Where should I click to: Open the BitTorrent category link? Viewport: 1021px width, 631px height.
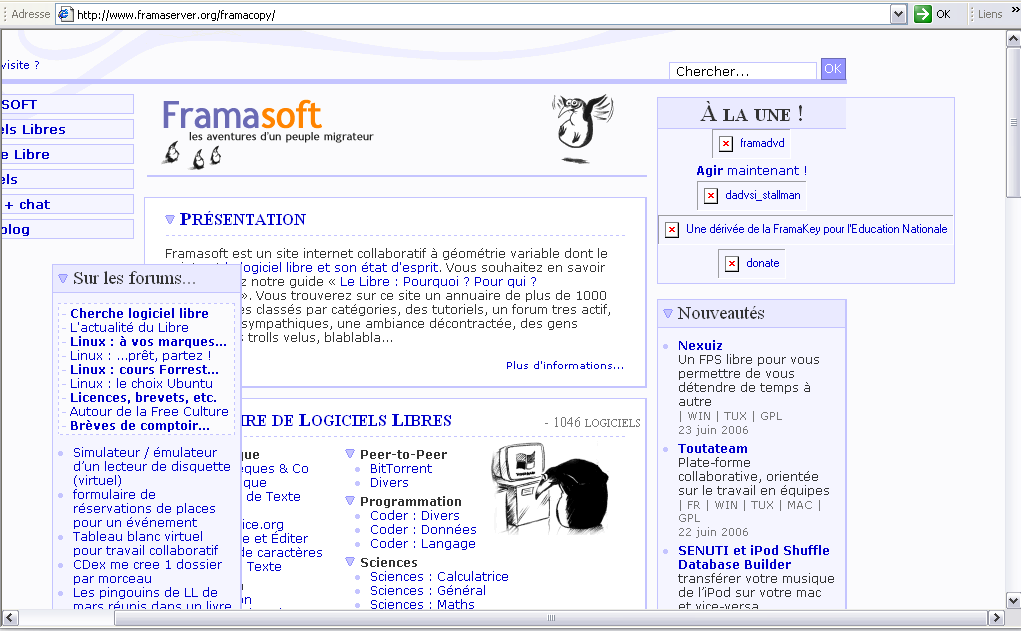coord(400,468)
